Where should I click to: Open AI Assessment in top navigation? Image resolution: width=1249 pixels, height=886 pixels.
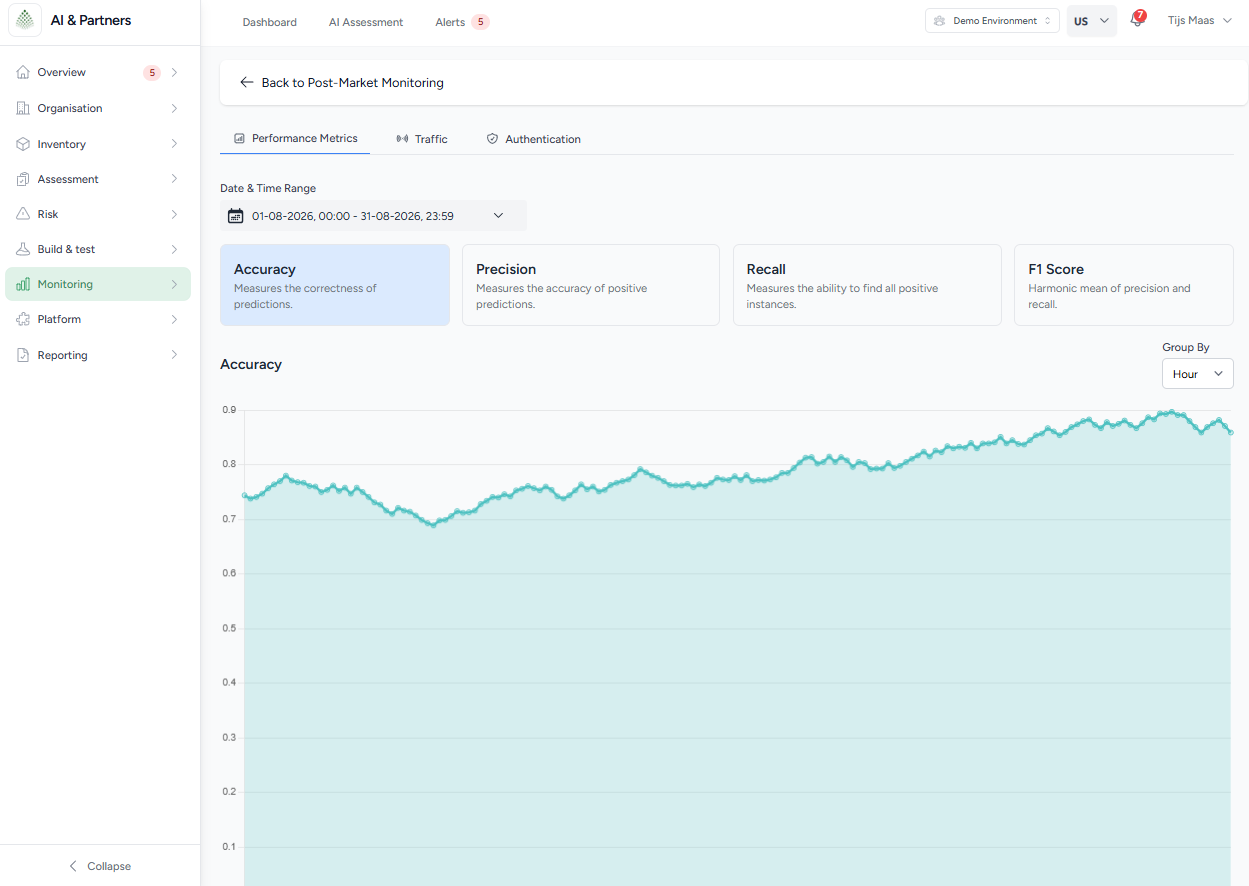point(366,22)
